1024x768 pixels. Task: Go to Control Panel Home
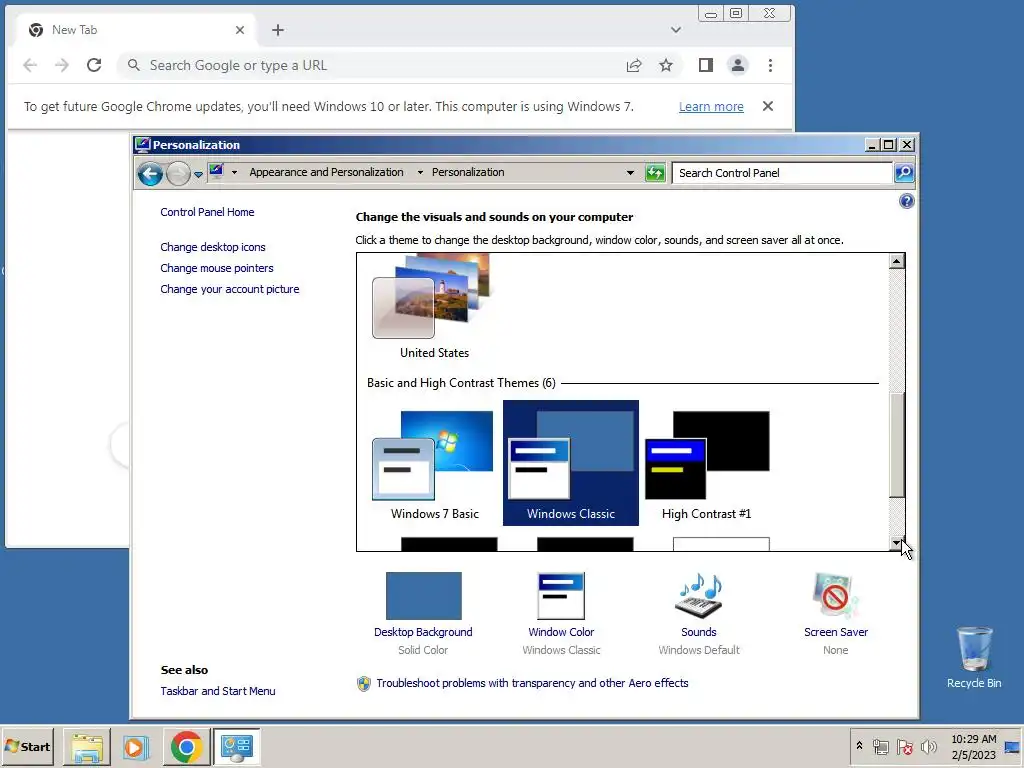pyautogui.click(x=207, y=212)
